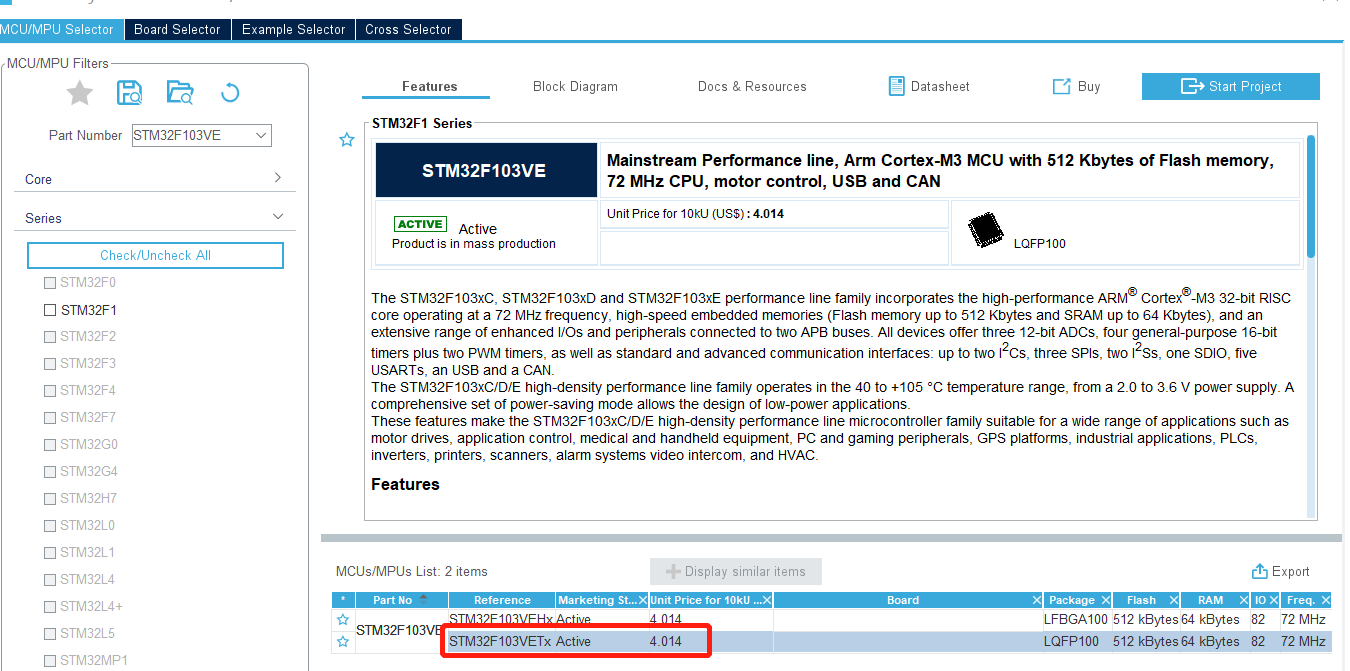Switch to the Cross Selector tab
This screenshot has height=671, width=1350.
[x=408, y=29]
